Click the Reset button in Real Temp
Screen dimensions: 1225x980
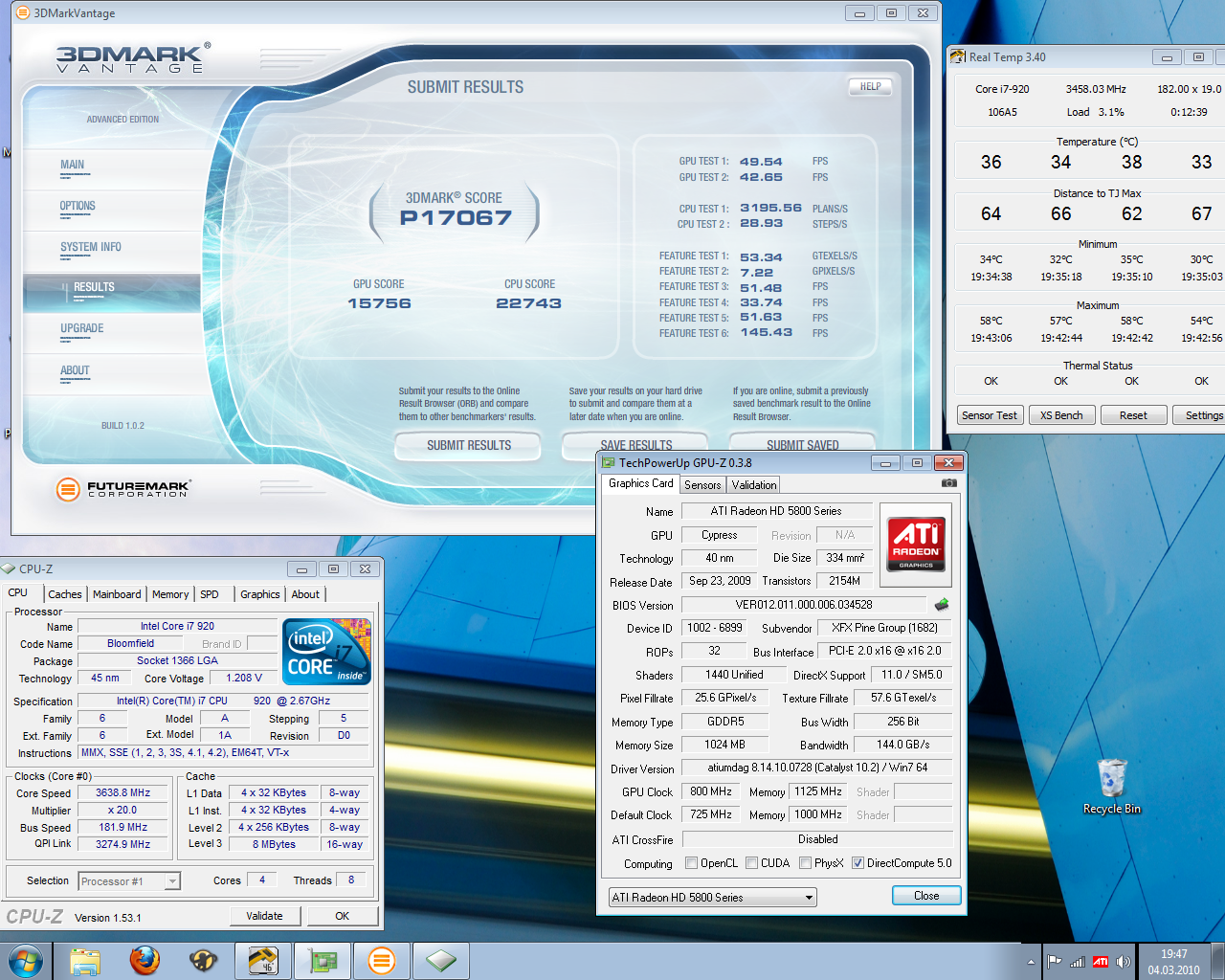(1133, 415)
